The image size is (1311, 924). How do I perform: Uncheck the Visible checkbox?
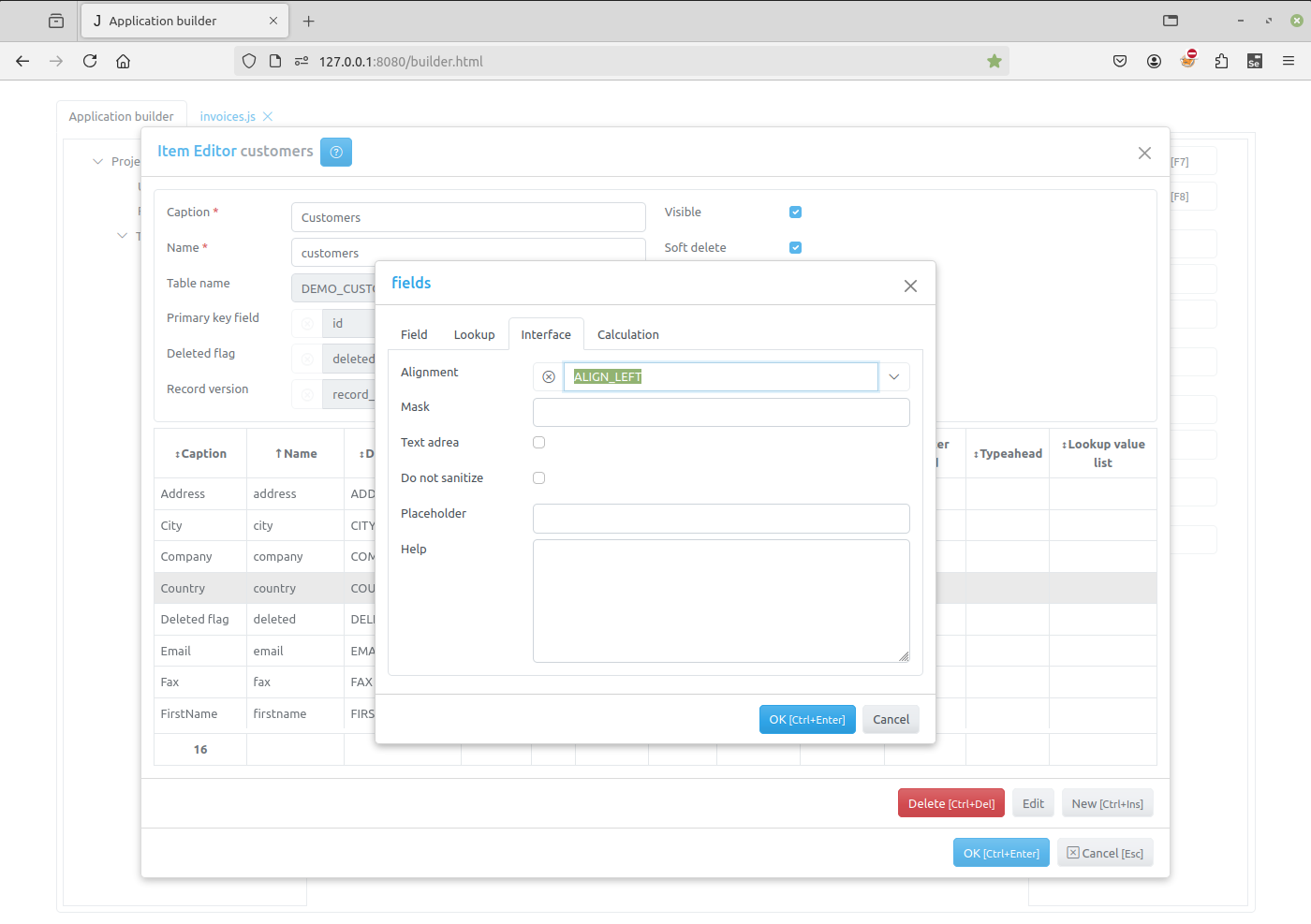pyautogui.click(x=795, y=212)
